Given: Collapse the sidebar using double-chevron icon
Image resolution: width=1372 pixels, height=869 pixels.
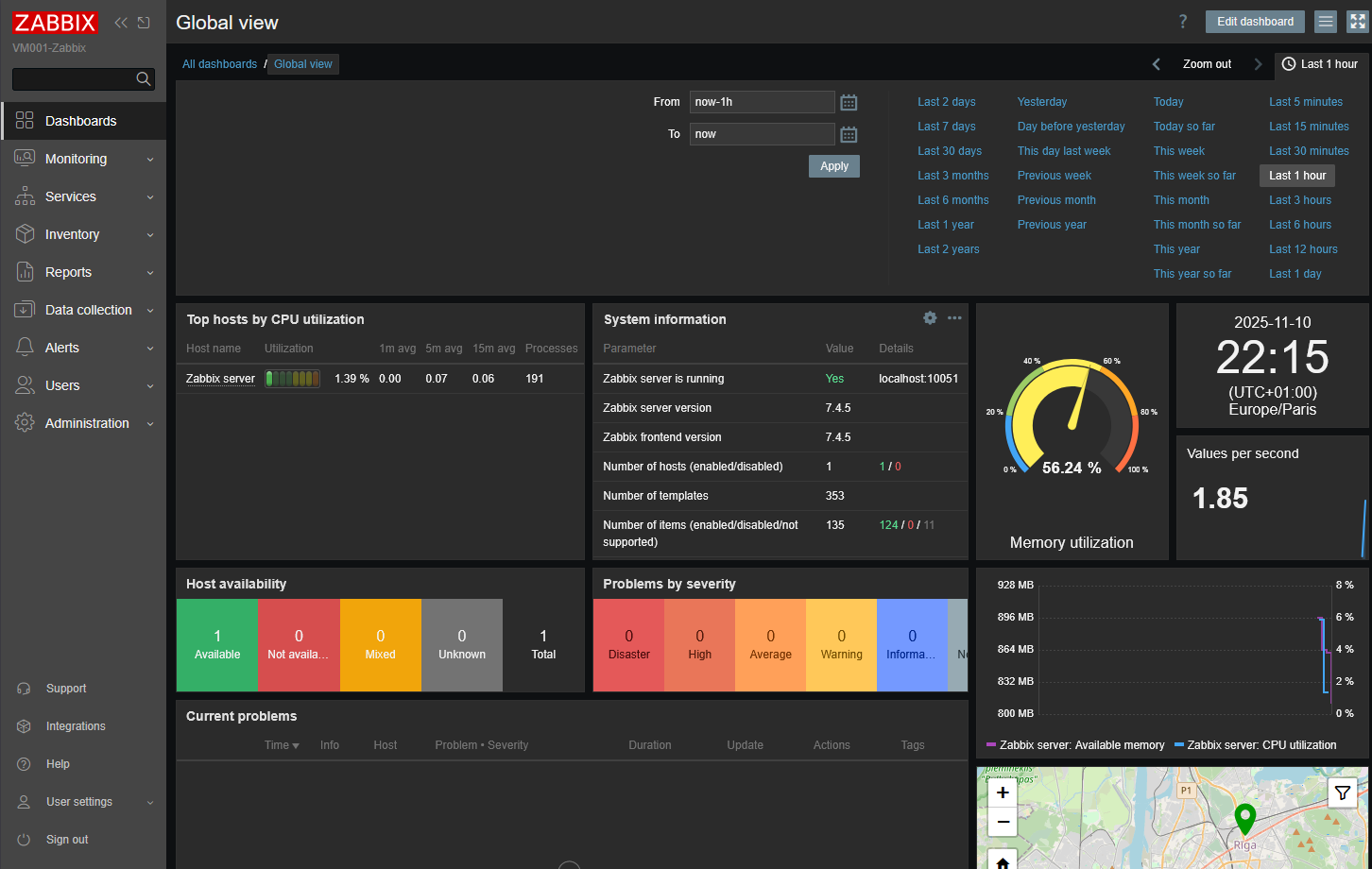Looking at the screenshot, I should [121, 23].
